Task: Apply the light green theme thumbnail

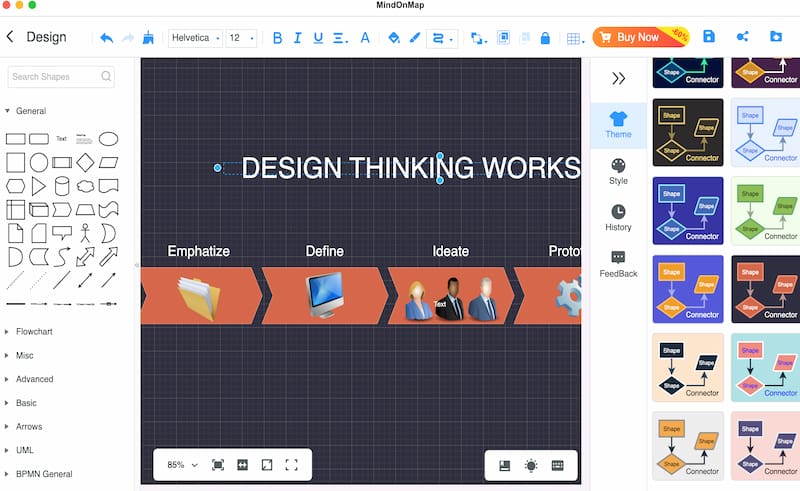Action: point(765,211)
